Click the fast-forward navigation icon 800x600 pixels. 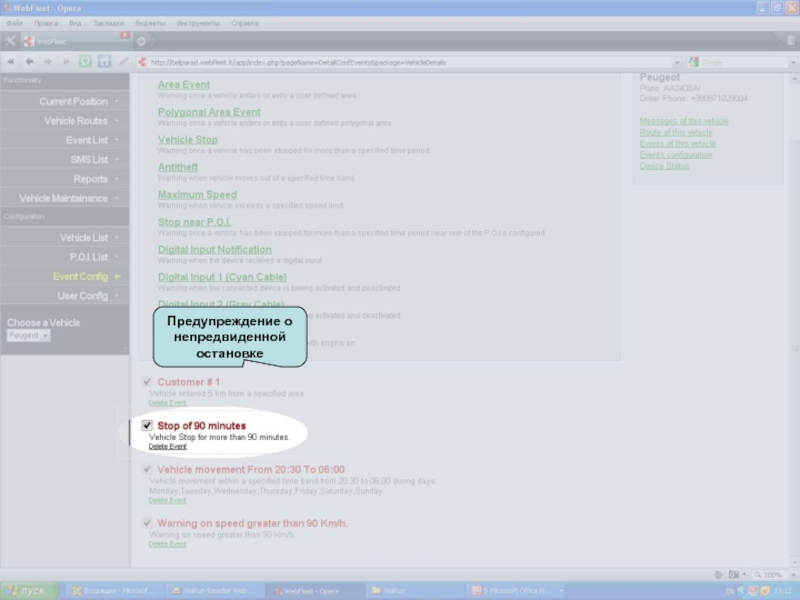pos(66,62)
